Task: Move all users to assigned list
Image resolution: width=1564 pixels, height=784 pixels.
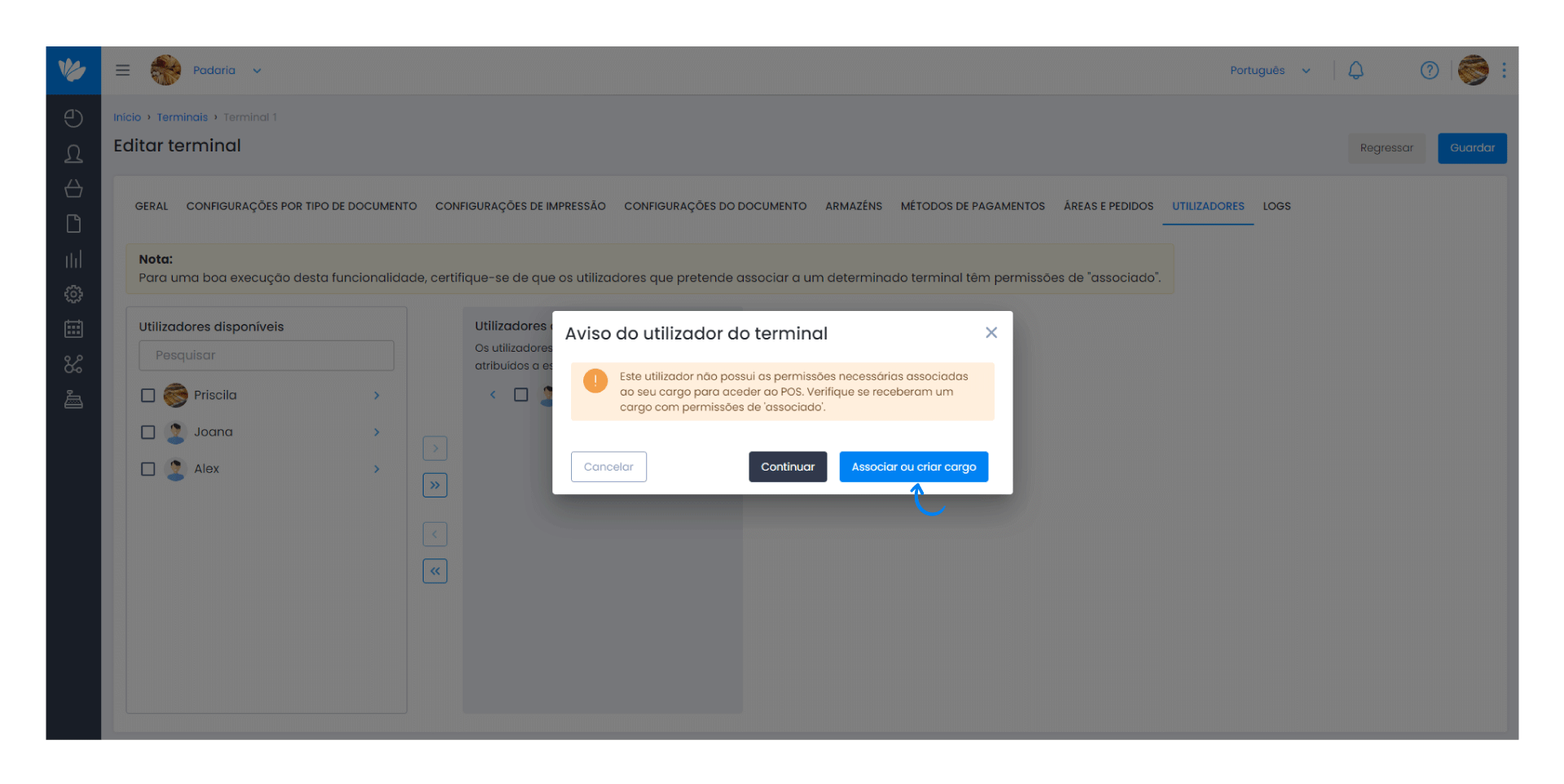Action: pyautogui.click(x=435, y=485)
